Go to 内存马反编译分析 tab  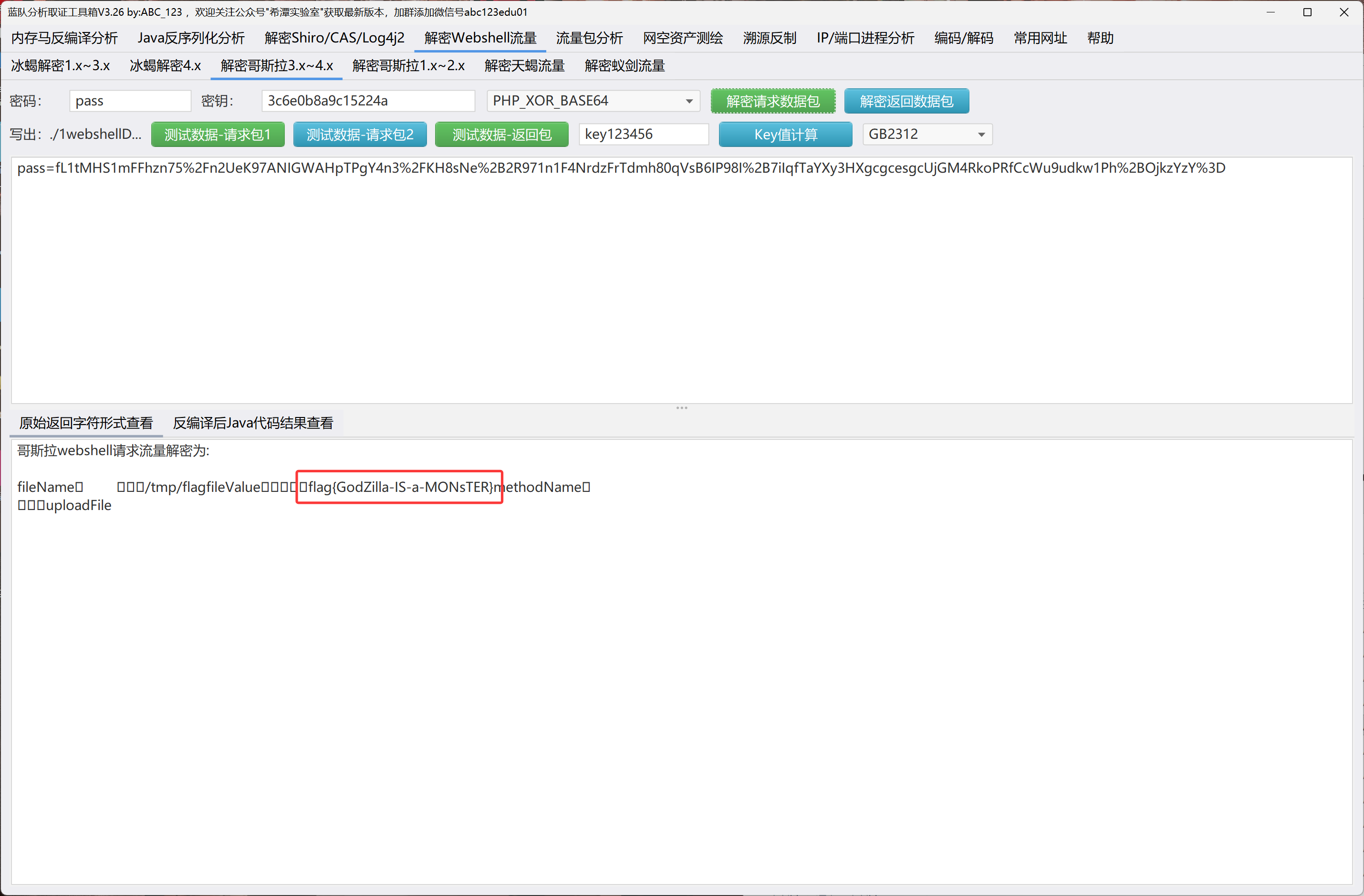[x=64, y=38]
